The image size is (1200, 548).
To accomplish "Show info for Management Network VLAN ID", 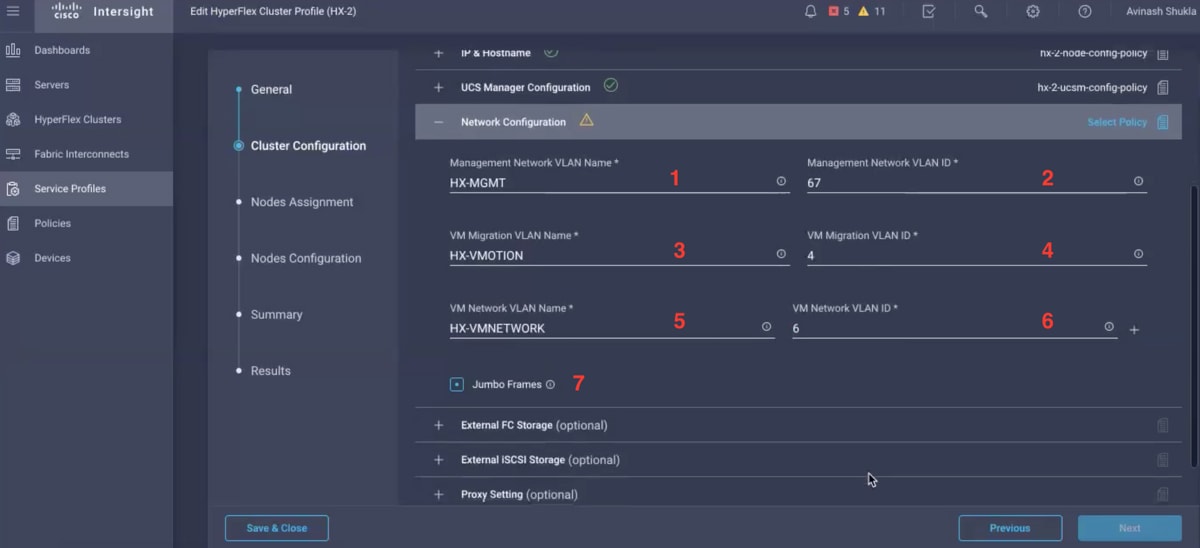I will pyautogui.click(x=1138, y=182).
